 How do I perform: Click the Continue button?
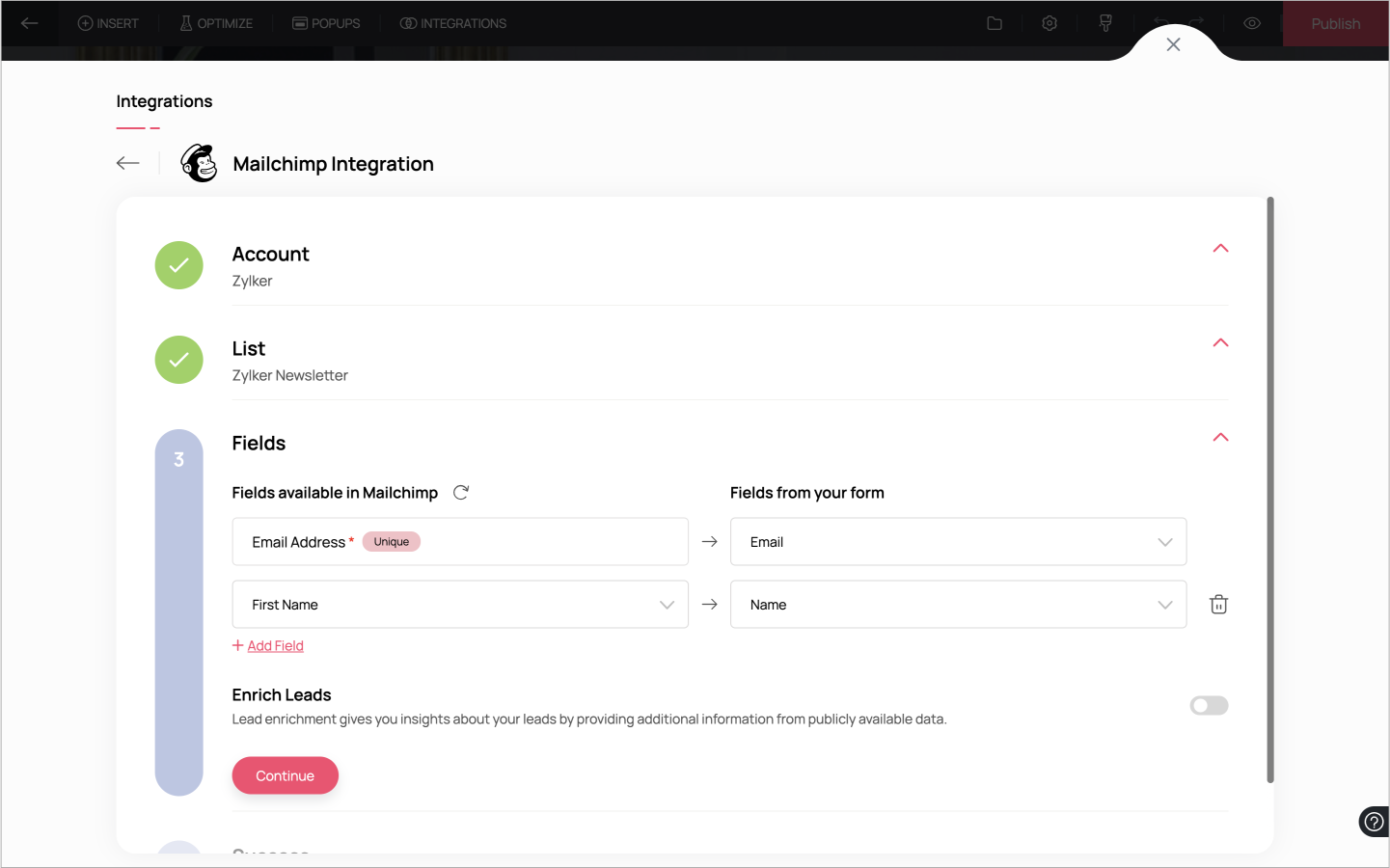click(x=285, y=775)
